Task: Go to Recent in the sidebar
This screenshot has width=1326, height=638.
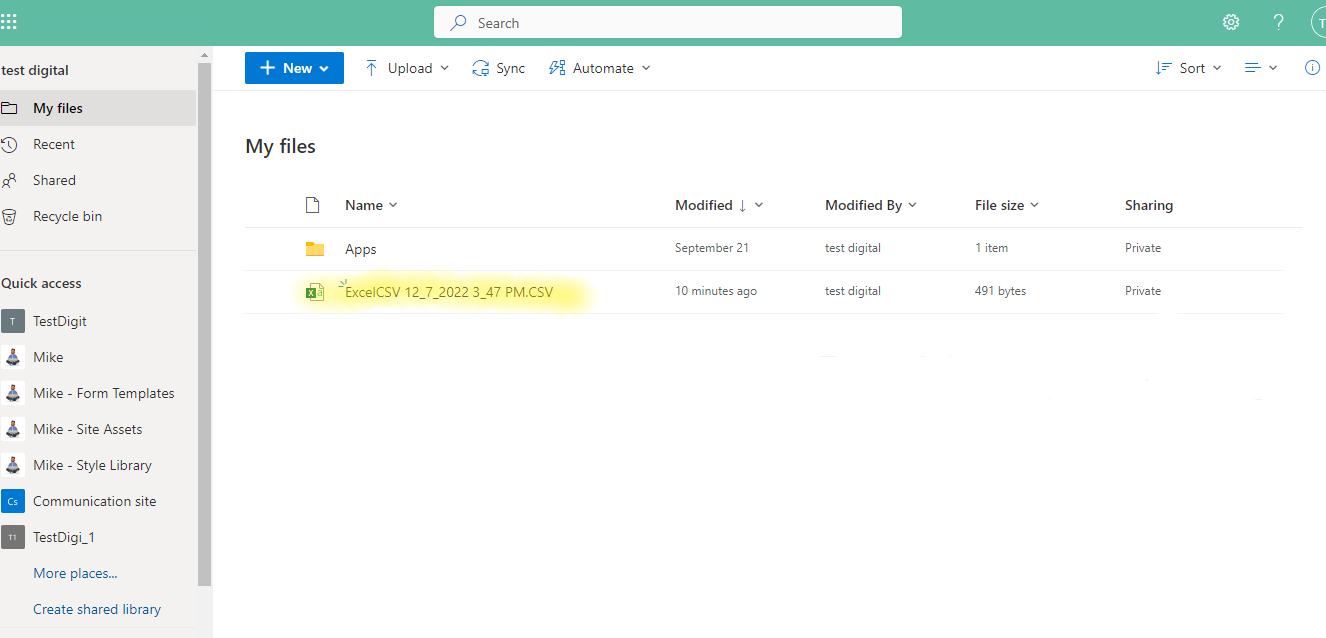Action: (54, 144)
